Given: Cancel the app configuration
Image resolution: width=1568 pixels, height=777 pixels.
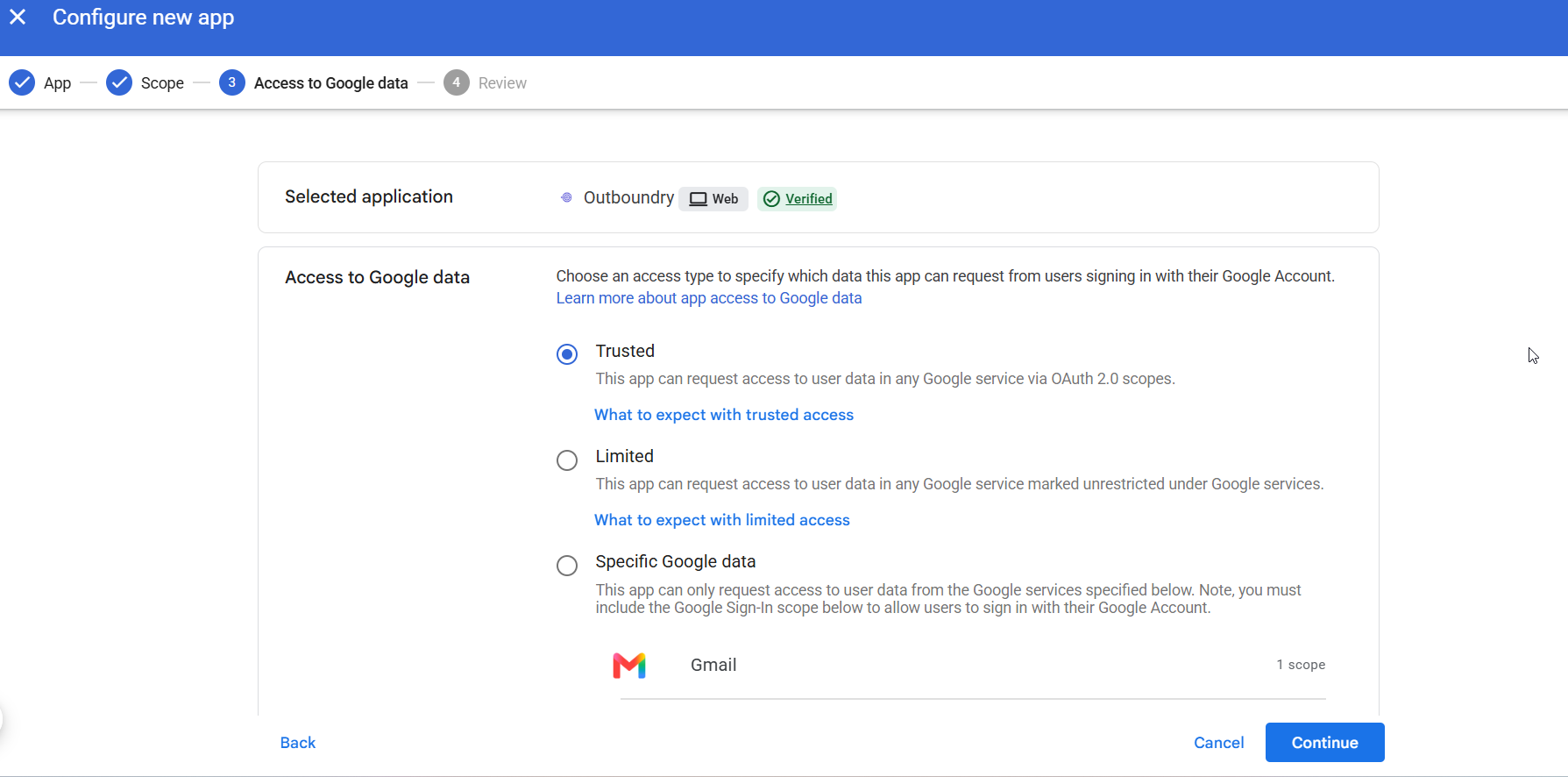Looking at the screenshot, I should [x=1218, y=743].
